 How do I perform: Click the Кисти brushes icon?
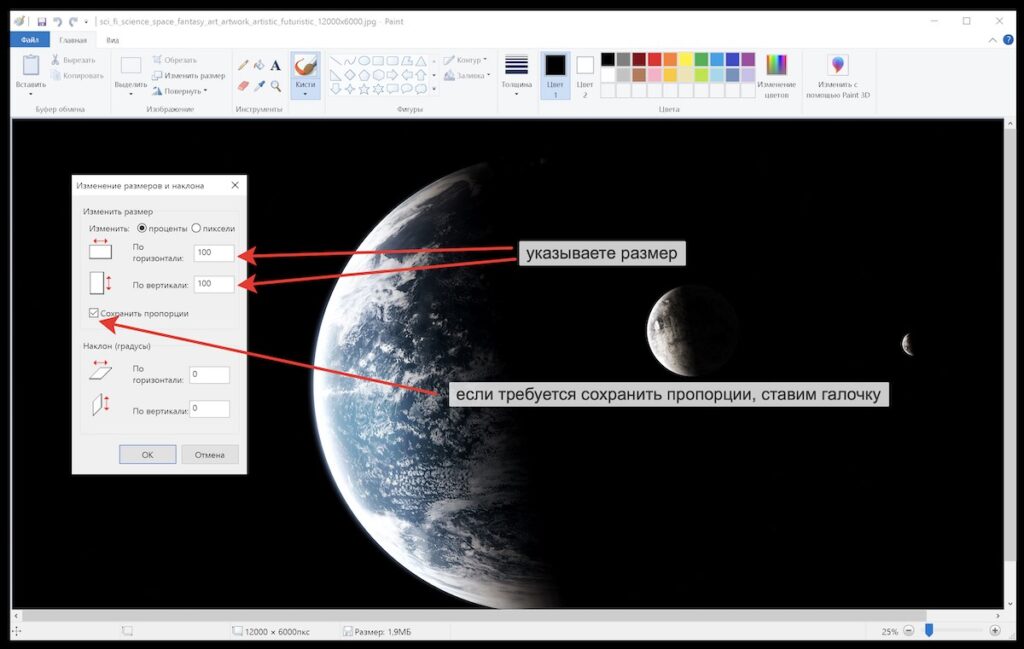pos(305,66)
